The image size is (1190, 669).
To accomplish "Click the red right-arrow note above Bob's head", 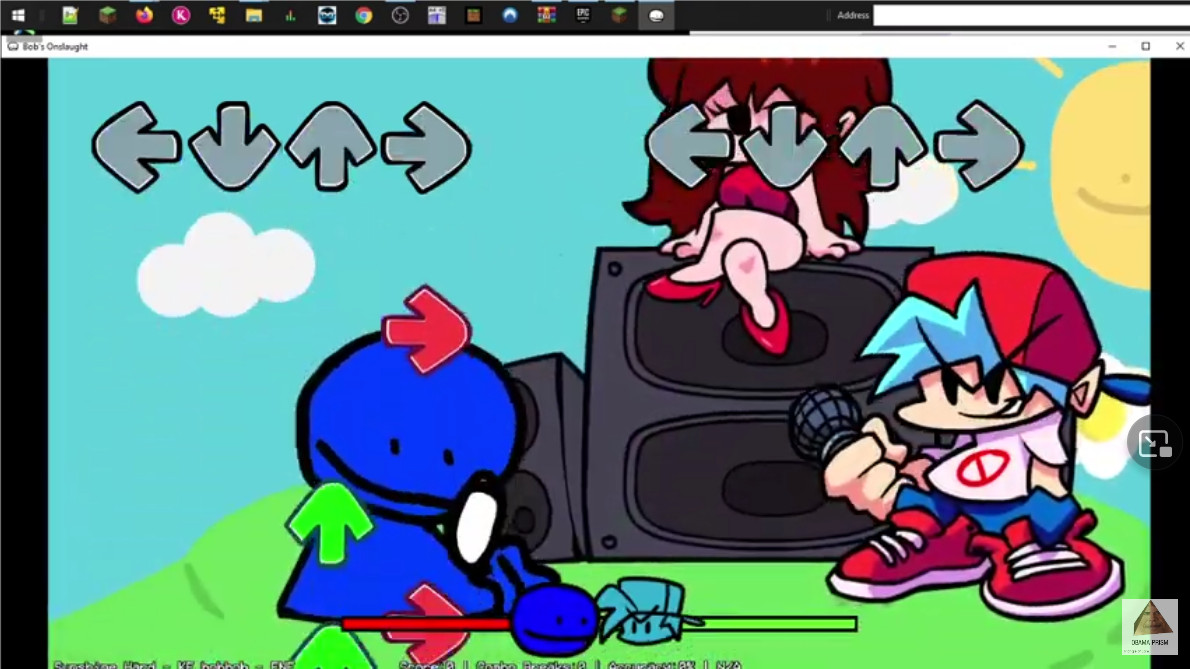I will [x=427, y=329].
